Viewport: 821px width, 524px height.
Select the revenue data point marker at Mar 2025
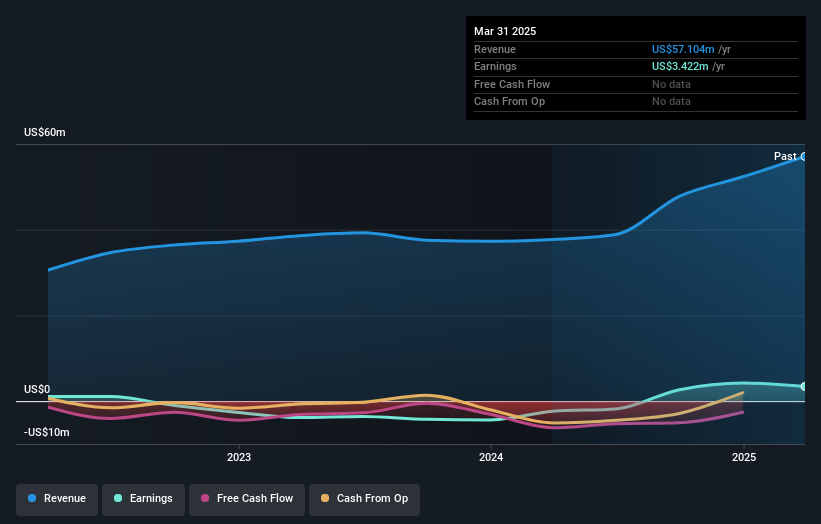[804, 157]
